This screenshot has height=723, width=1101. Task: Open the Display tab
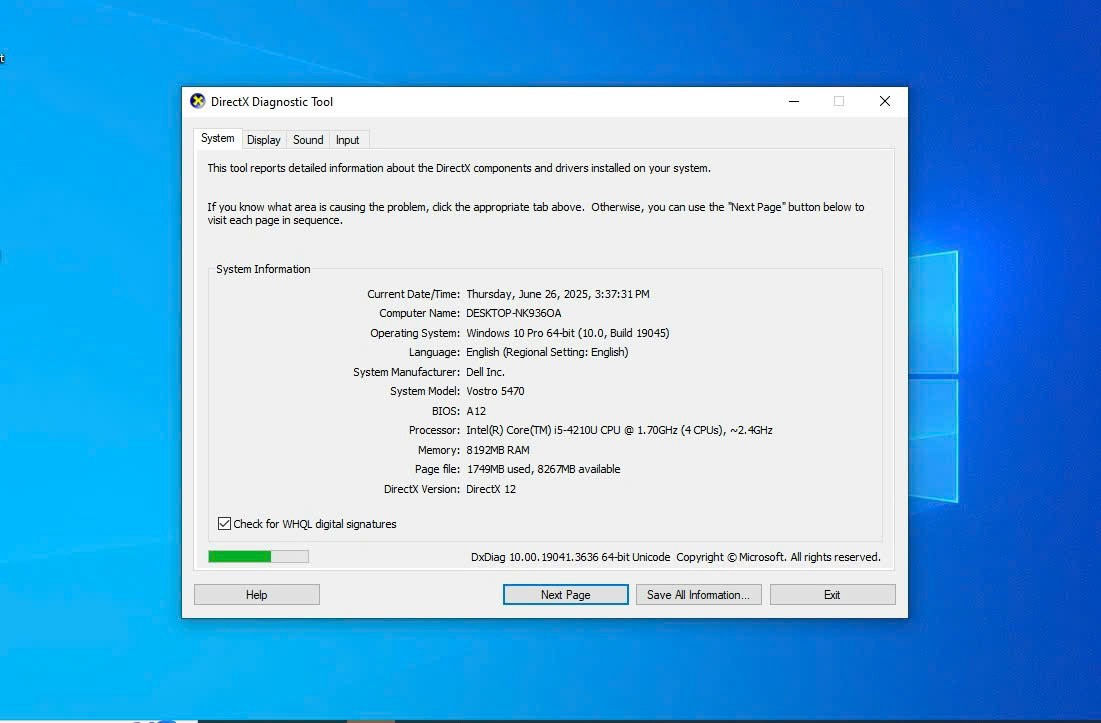(x=264, y=140)
